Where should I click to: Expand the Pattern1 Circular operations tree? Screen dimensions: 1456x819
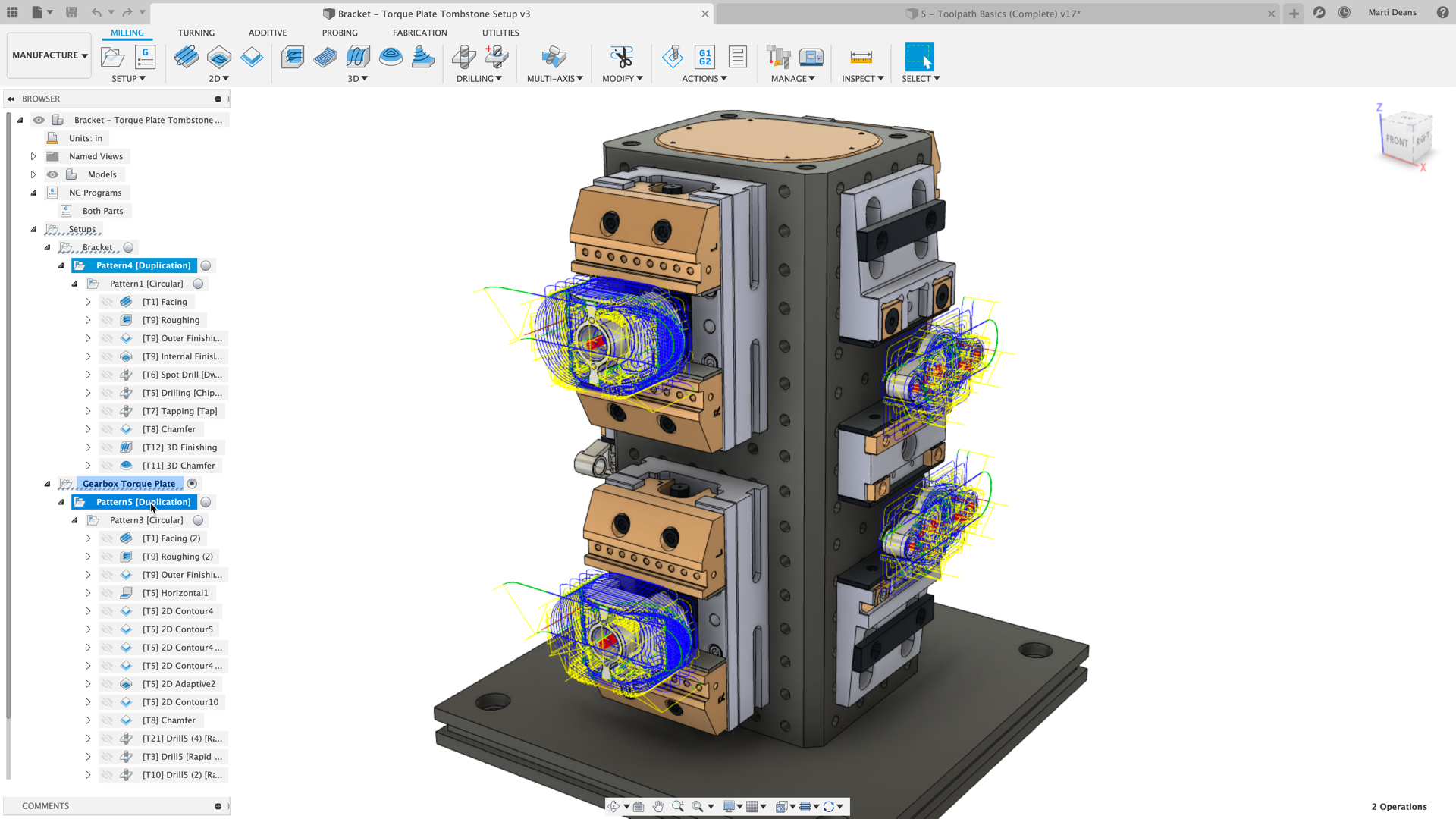[x=75, y=283]
